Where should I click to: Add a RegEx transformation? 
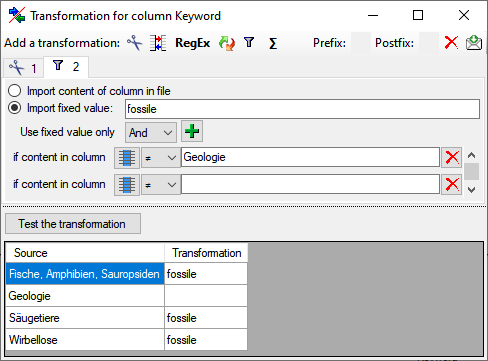193,43
